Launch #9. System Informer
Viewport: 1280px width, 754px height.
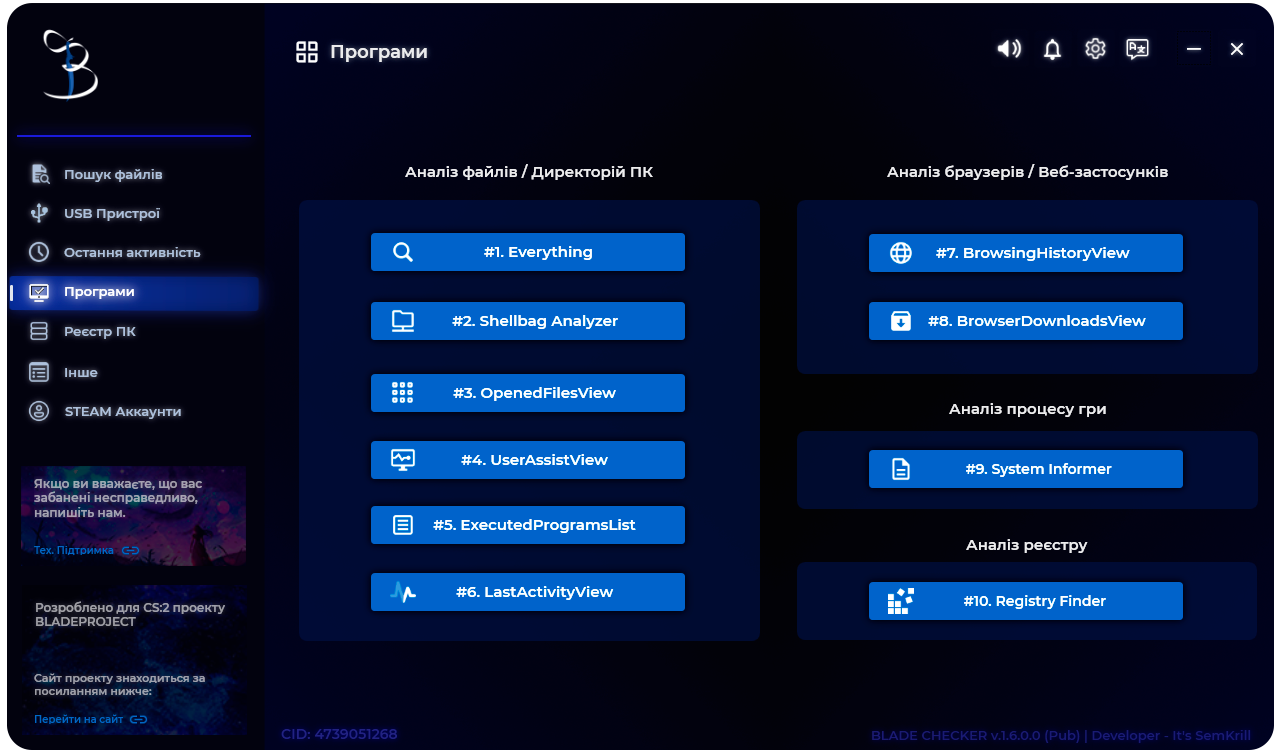pyautogui.click(x=1026, y=469)
